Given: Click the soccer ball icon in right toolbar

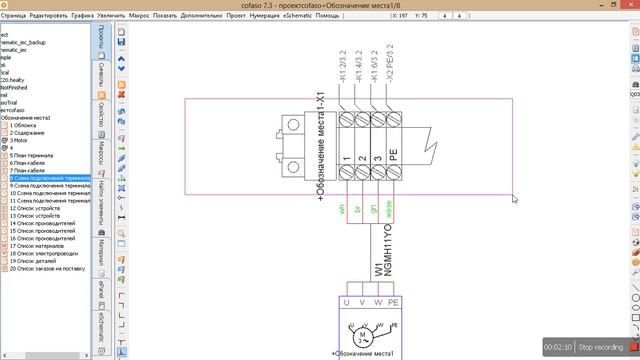Looking at the screenshot, I should (x=636, y=242).
